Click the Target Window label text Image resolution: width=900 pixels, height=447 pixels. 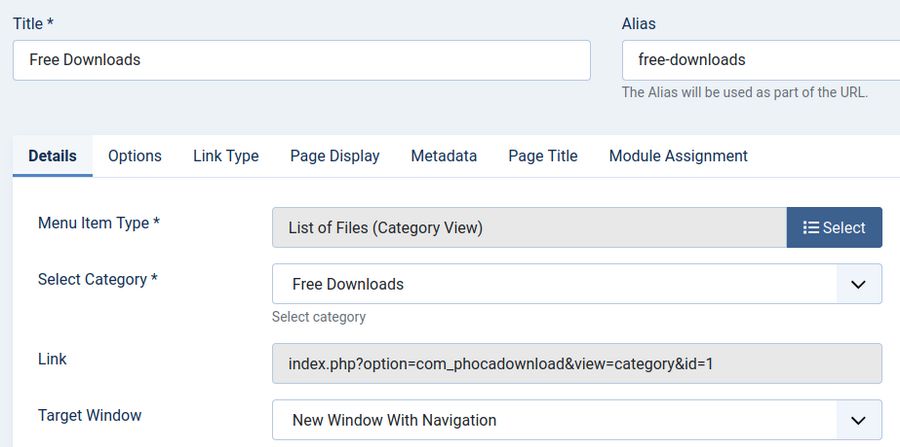(89, 415)
